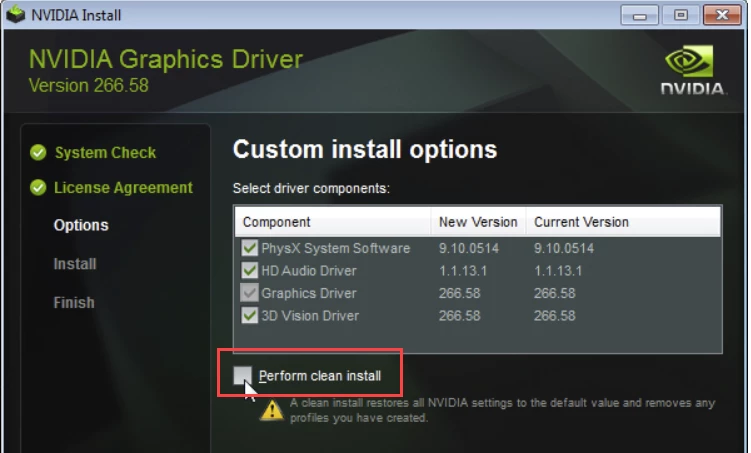Click the Version 266.58 header text
Image resolution: width=751 pixels, height=453 pixels.
89,85
